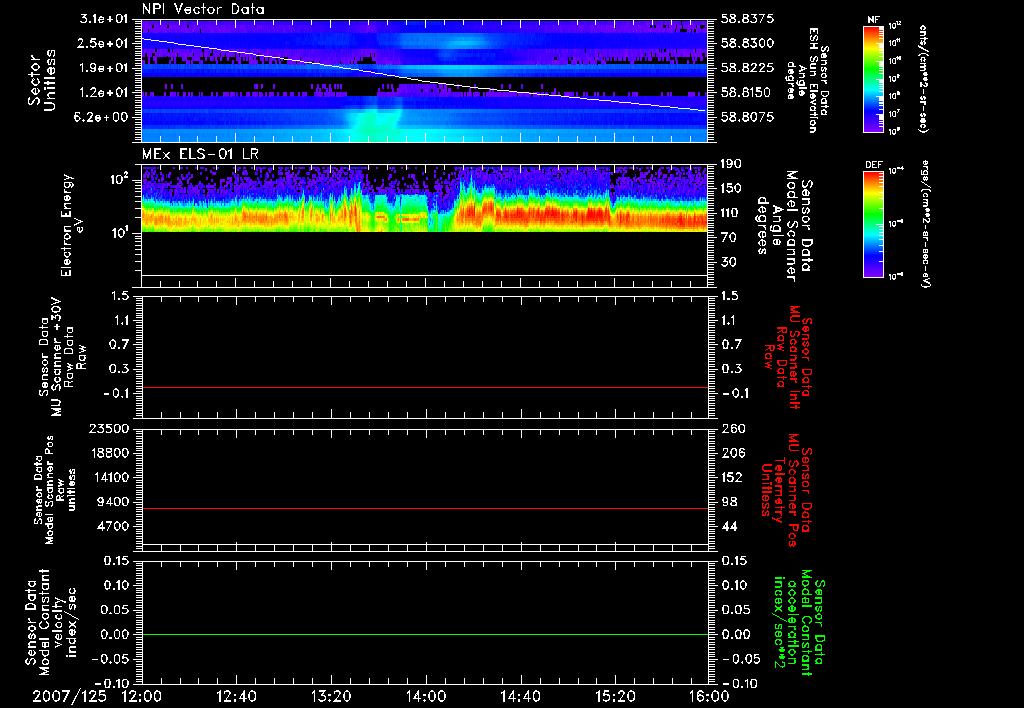The width and height of the screenshot is (1024, 708).
Task: Click the 13:20 time axis label
Action: (x=331, y=696)
